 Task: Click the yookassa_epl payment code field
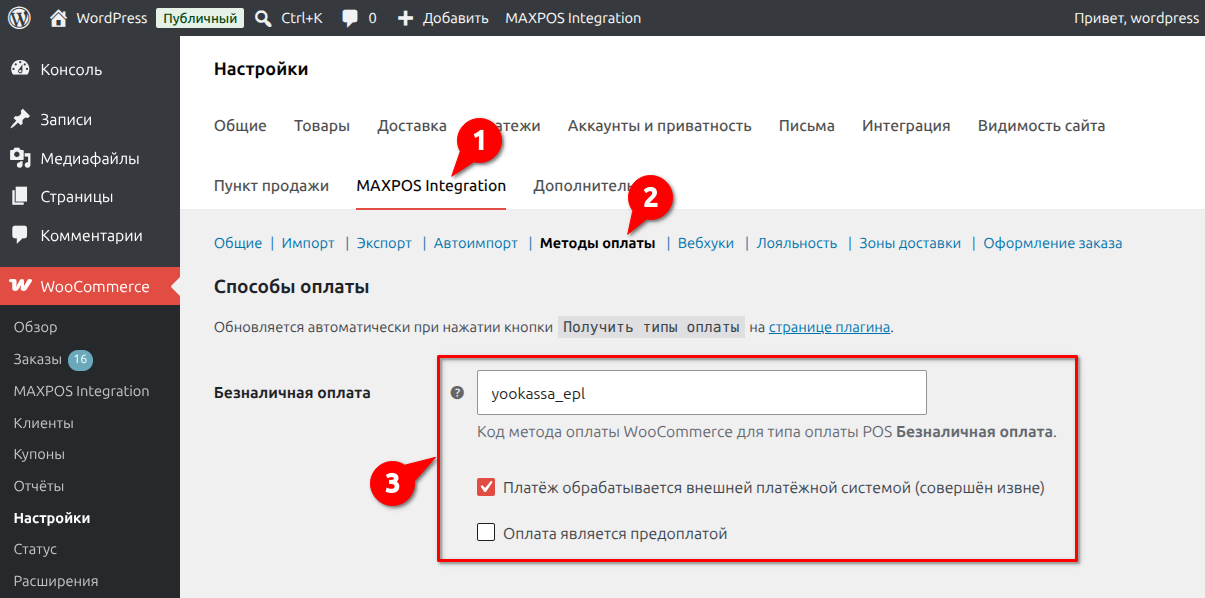point(702,392)
